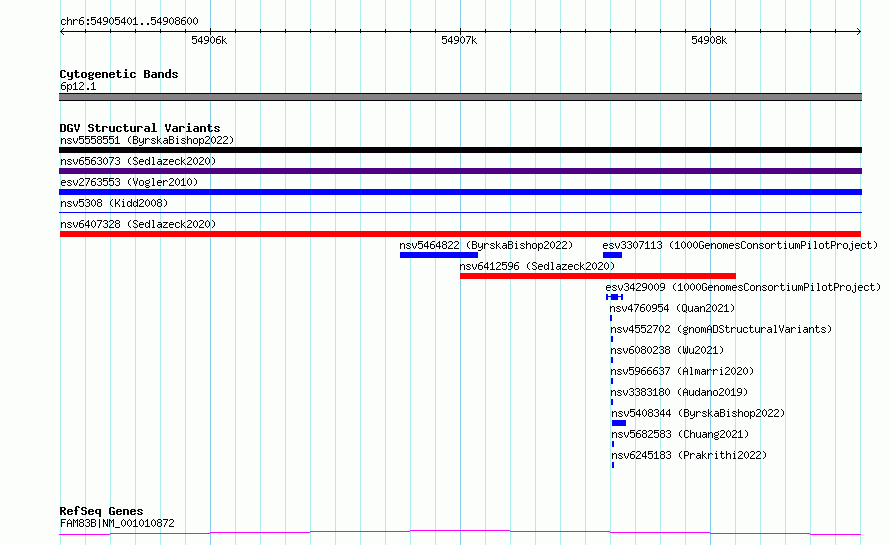Click the right arrow of the ruler
Screen dimensions: 890x545
[x=859, y=31]
